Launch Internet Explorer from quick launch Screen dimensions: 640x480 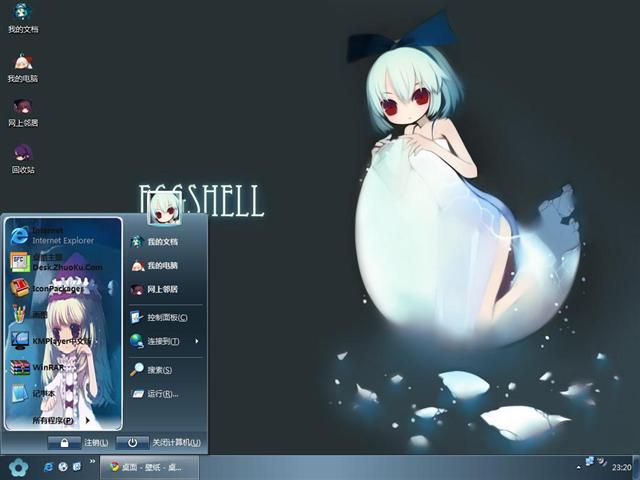48,467
